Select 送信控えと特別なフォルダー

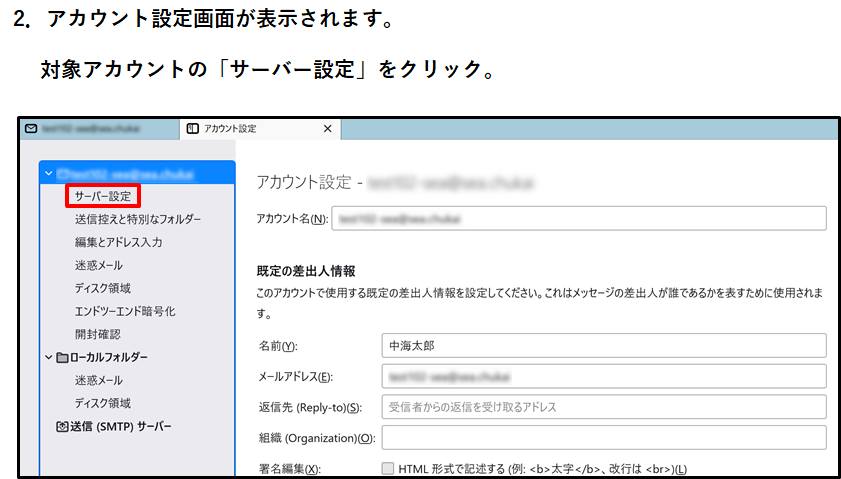[137, 219]
